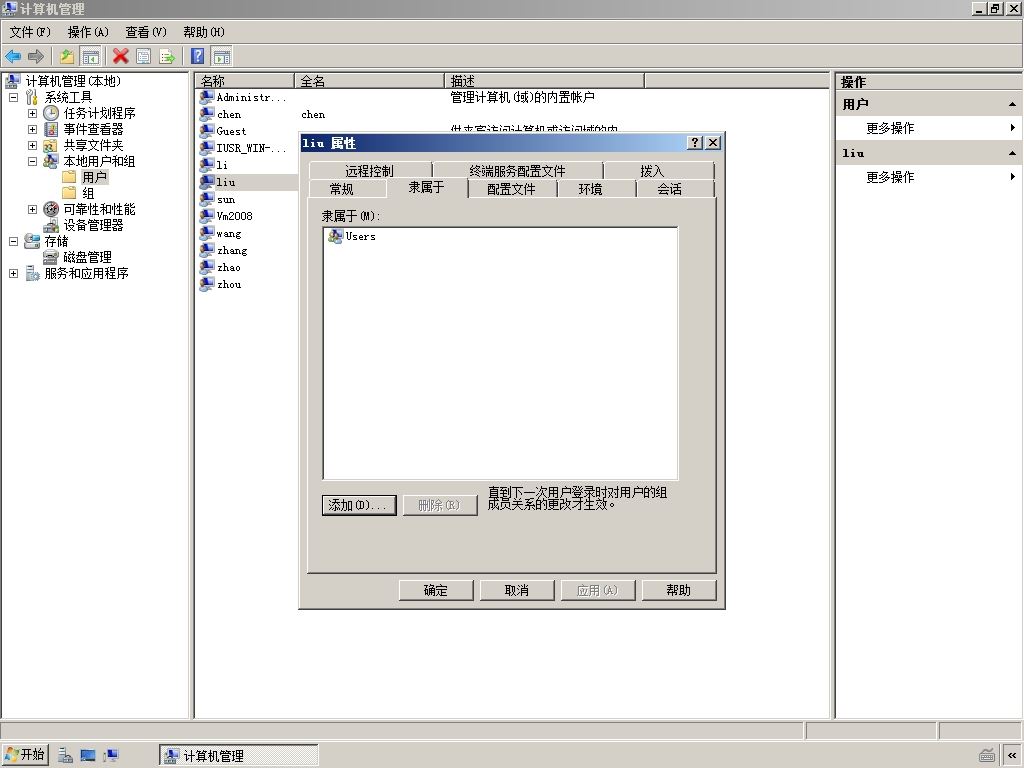Switch to the 远程控制 tab
This screenshot has height=768, width=1024.
click(370, 171)
